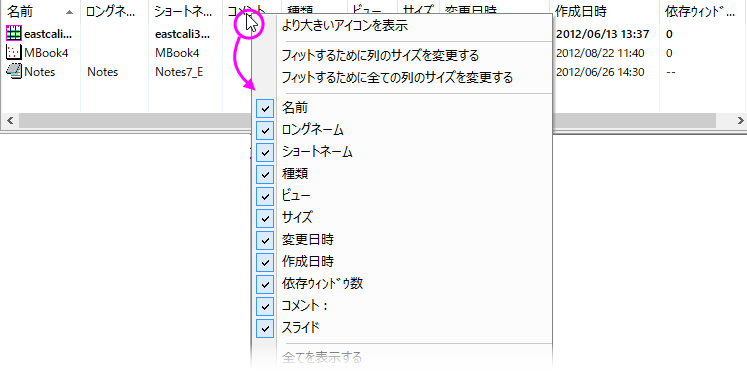Click the ロングネ... column header
Image resolution: width=747 pixels, height=374 pixels.
pyautogui.click(x=114, y=12)
